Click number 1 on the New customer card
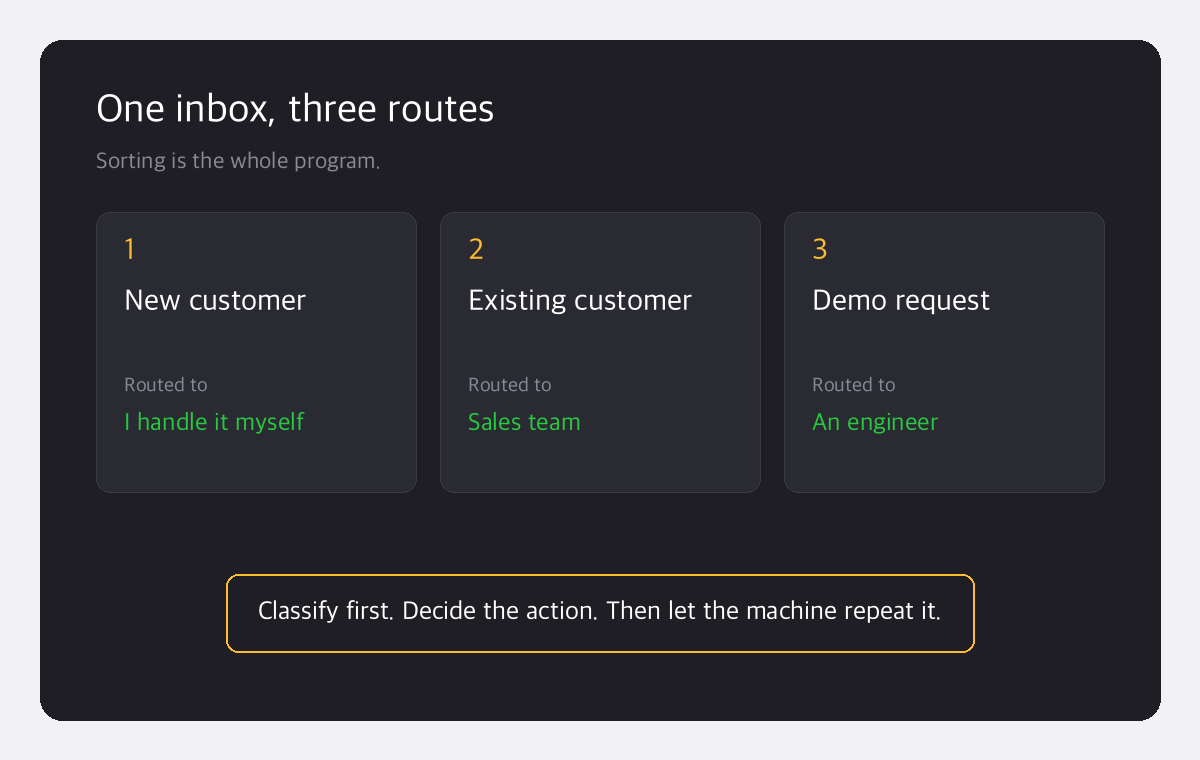This screenshot has width=1200, height=760. [x=129, y=249]
